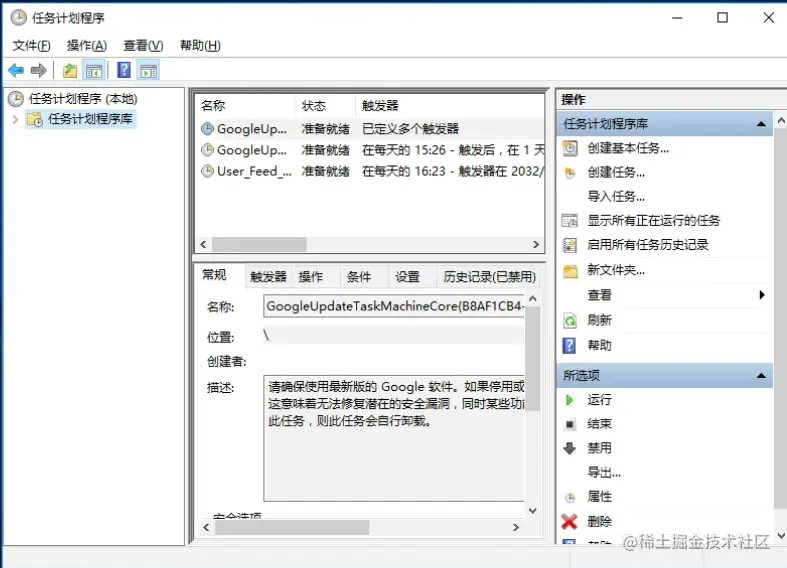Switch to the 历史记录(已禁用) tab
The height and width of the screenshot is (568, 787).
coord(489,276)
